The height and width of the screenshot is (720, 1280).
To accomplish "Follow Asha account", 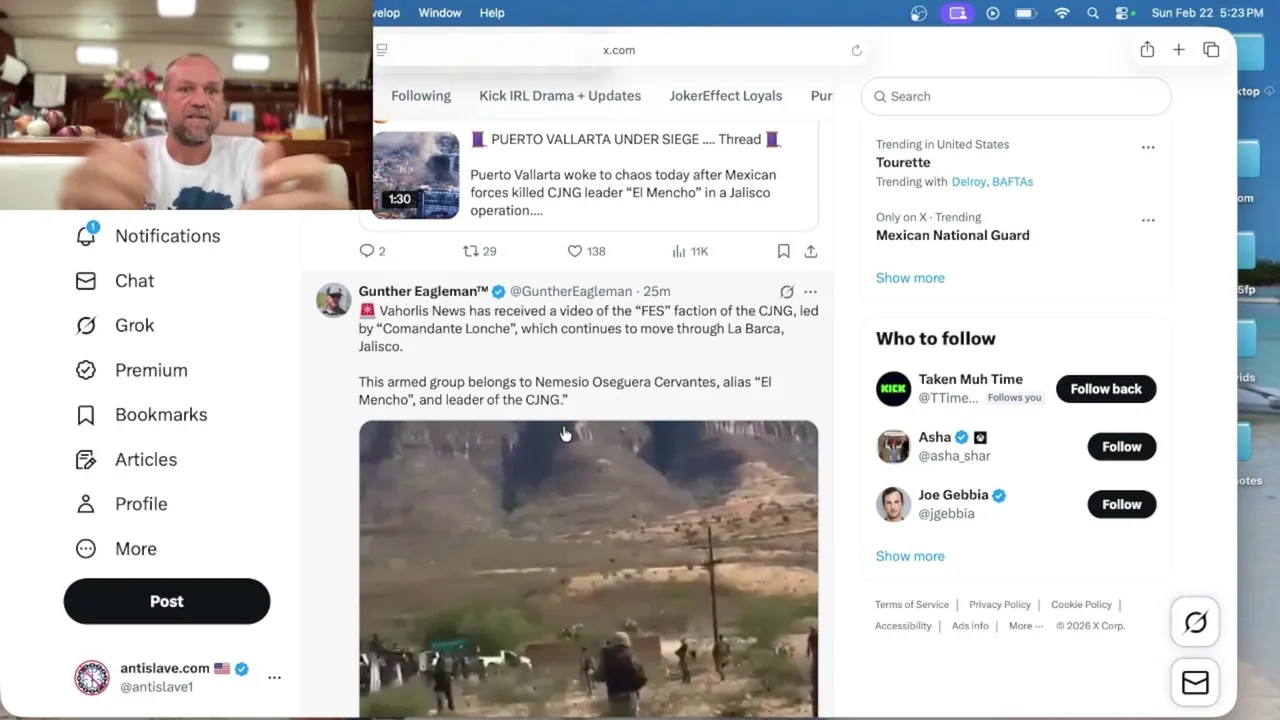I will (1121, 447).
